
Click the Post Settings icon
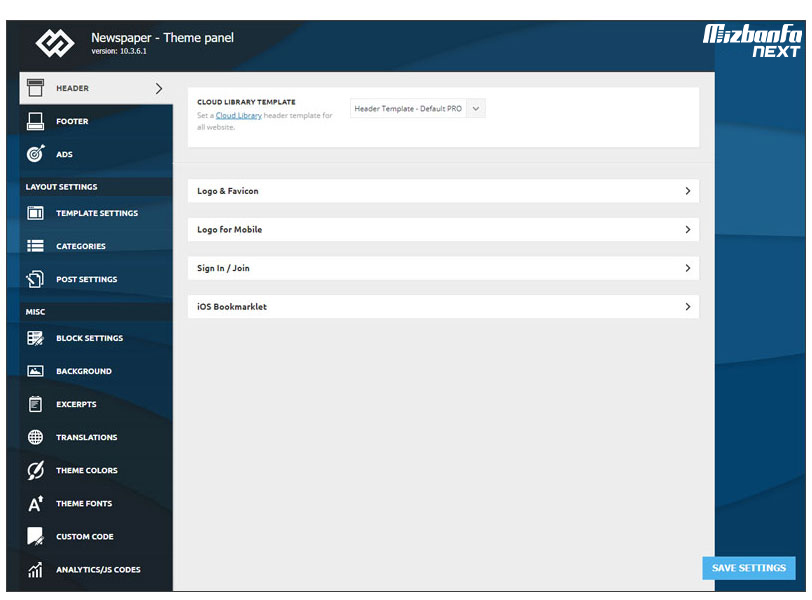tap(35, 279)
